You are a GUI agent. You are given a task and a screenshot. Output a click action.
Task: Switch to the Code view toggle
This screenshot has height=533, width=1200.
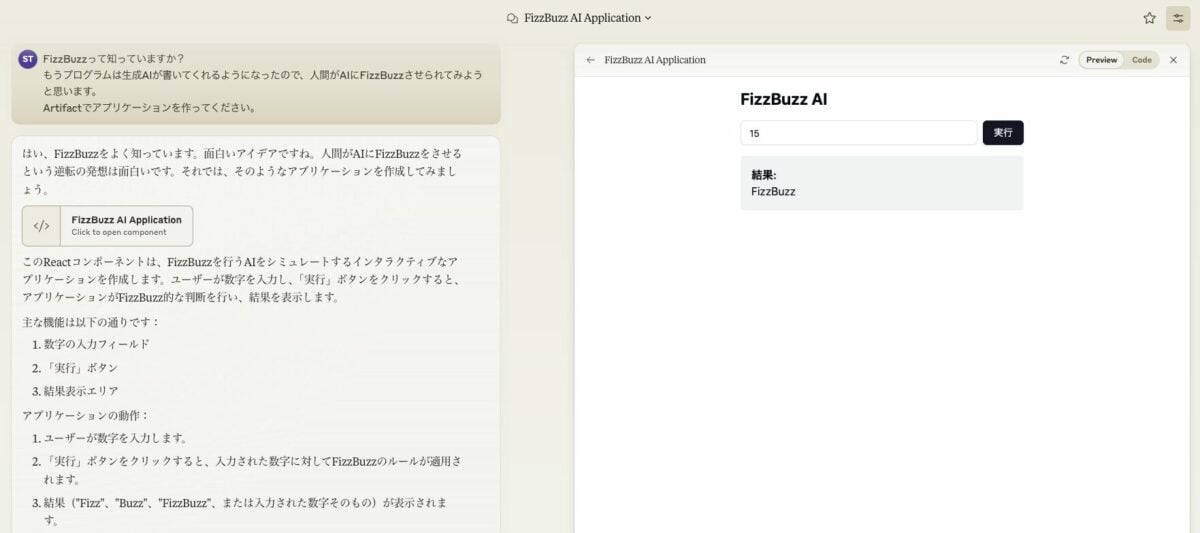tap(1141, 60)
